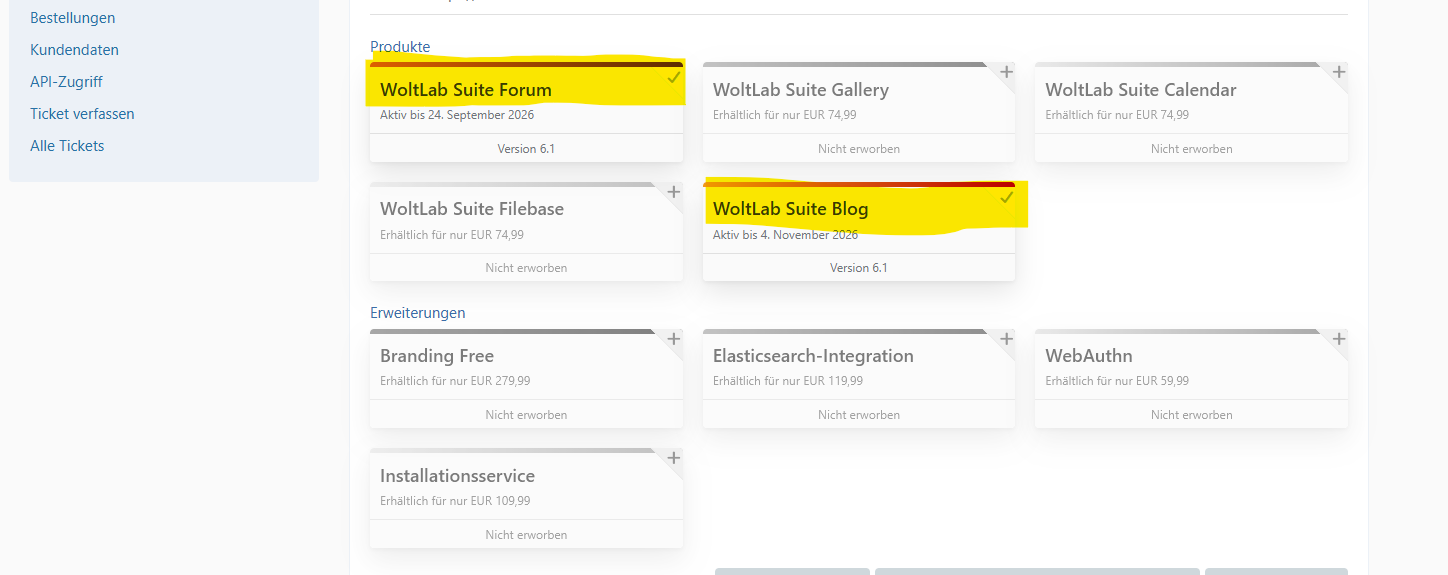Select the WoltLab Suite Gallery product title
The width and height of the screenshot is (1448, 575).
tap(800, 90)
